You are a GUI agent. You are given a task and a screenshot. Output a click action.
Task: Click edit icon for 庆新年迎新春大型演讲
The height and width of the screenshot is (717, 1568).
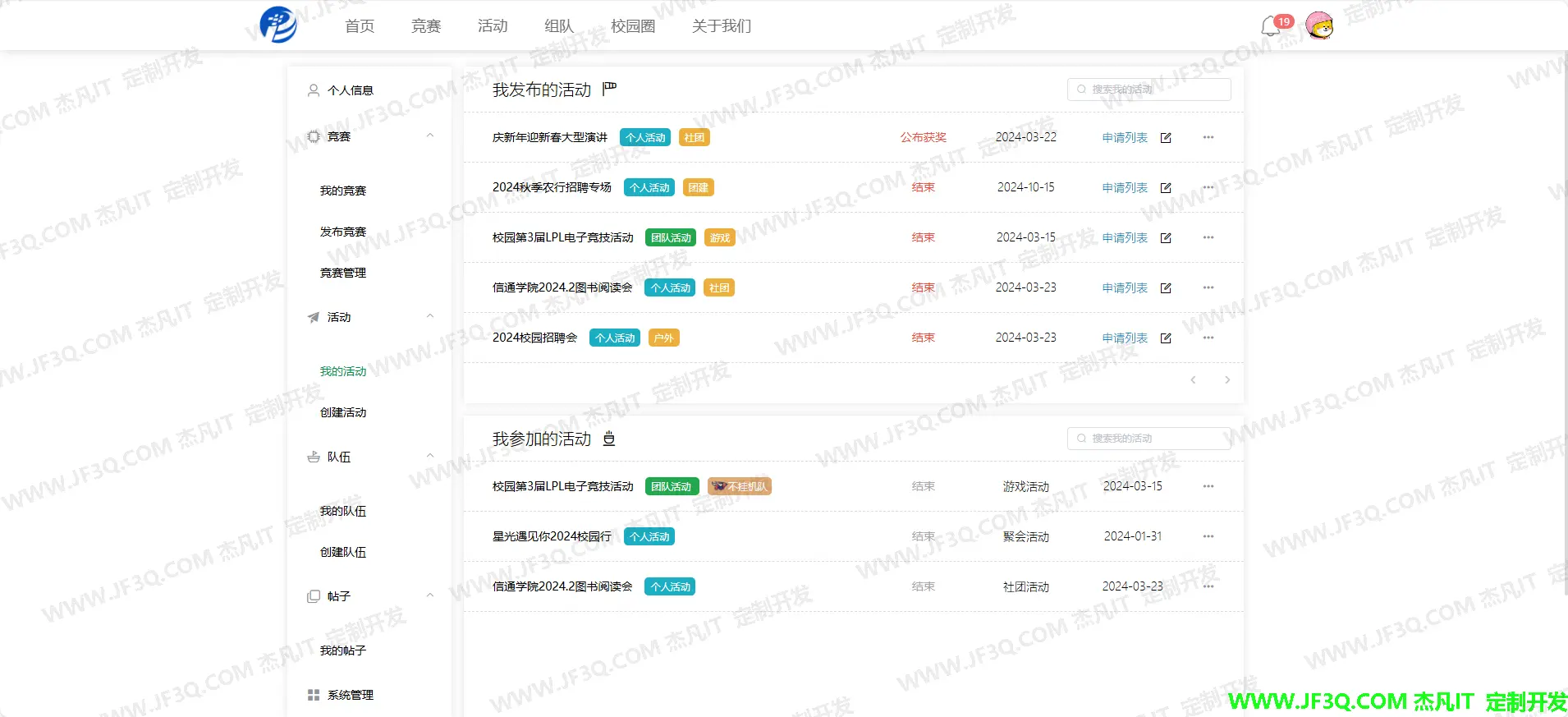(x=1166, y=138)
